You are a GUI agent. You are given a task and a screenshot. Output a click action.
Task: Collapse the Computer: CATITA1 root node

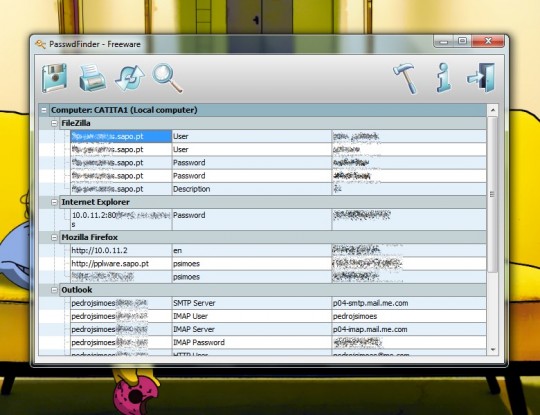pos(44,110)
